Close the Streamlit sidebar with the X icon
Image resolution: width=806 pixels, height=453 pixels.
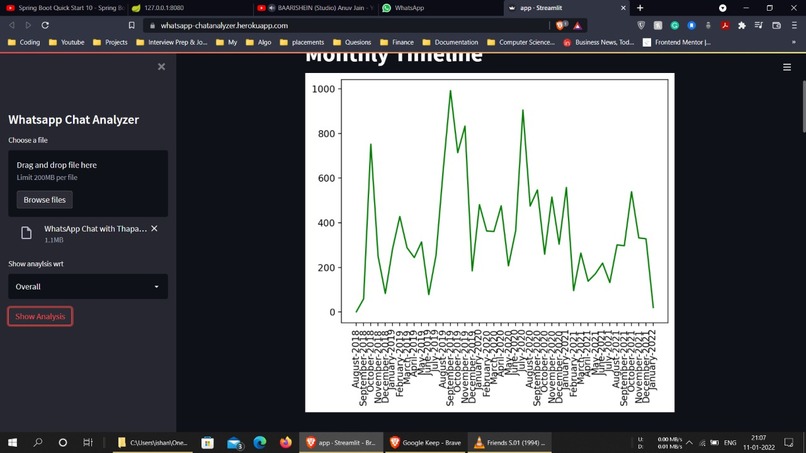point(161,67)
